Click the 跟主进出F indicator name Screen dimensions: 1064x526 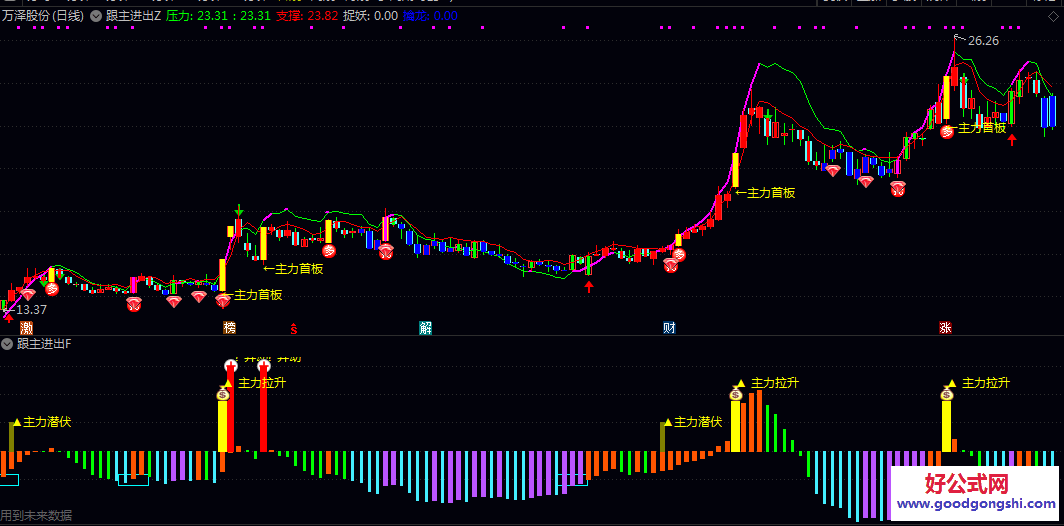point(43,345)
